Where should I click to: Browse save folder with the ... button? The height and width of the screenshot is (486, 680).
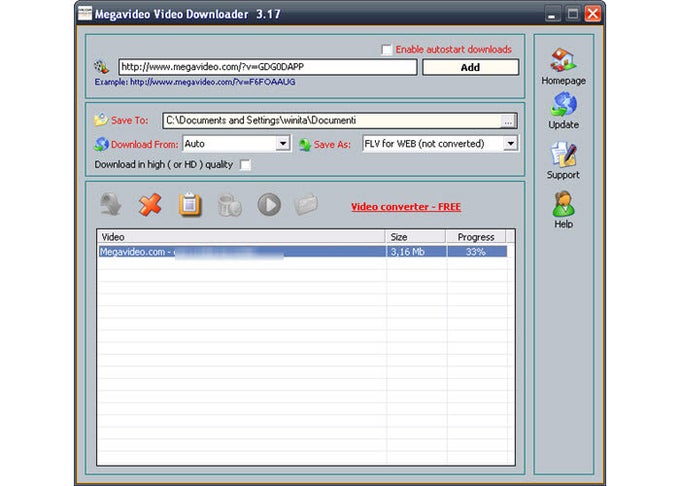pyautogui.click(x=508, y=121)
